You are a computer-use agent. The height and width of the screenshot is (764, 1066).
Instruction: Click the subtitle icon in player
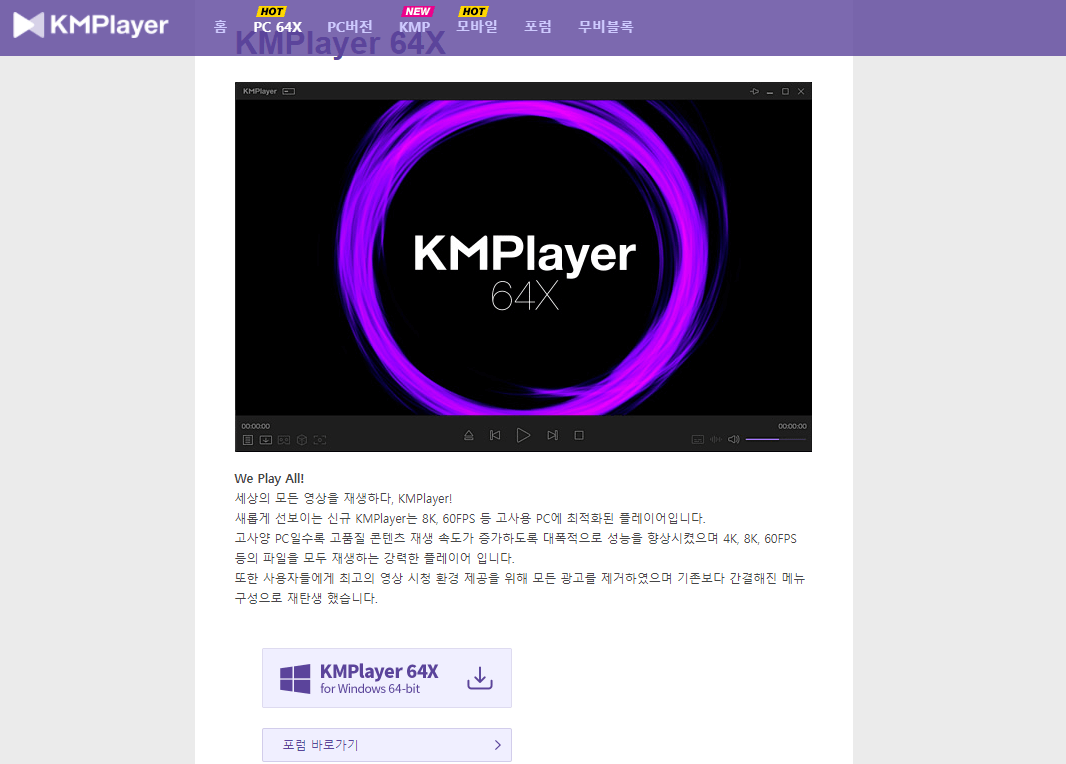(698, 440)
